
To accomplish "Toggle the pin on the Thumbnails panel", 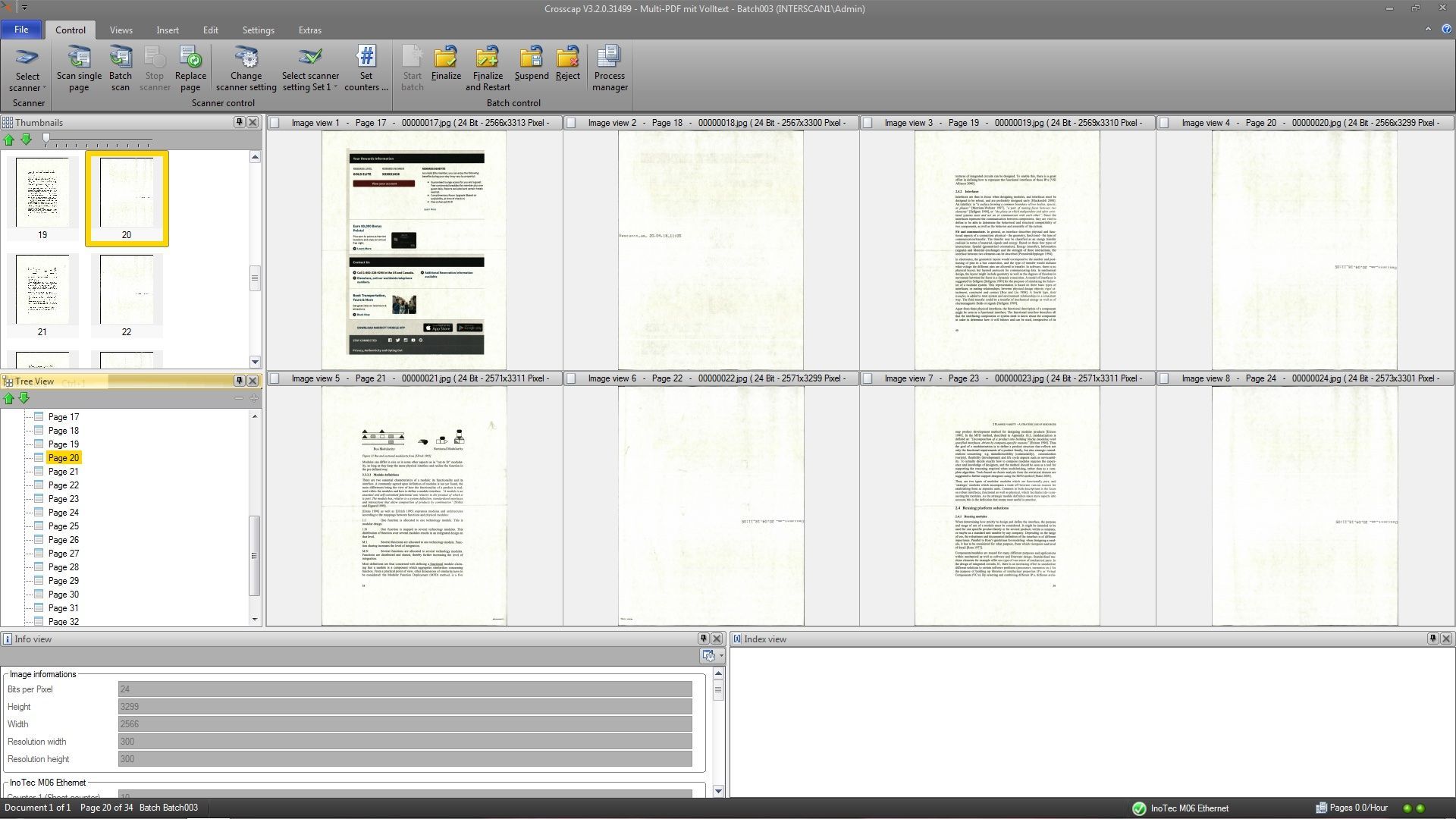I will 240,122.
